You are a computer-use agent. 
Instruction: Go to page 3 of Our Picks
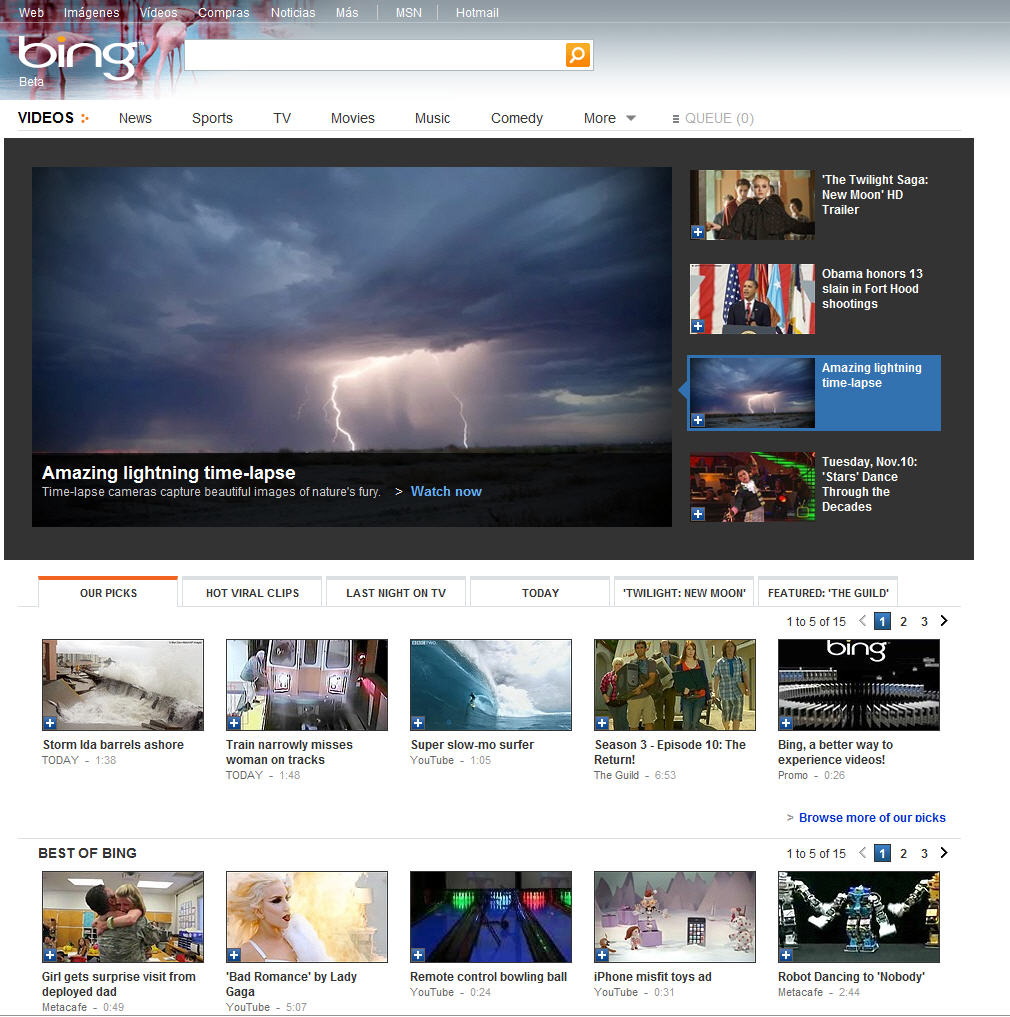(x=924, y=621)
